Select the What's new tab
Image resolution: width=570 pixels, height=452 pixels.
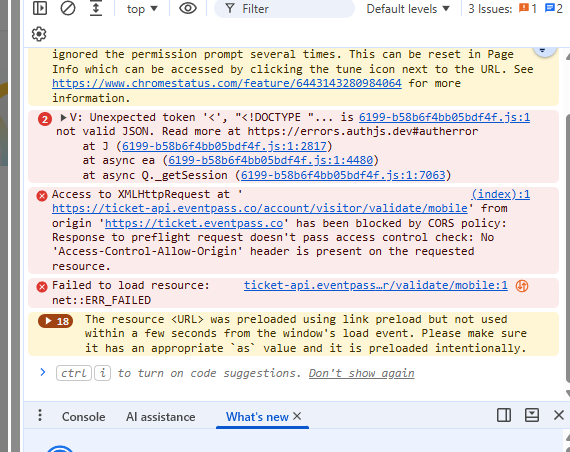(257, 416)
